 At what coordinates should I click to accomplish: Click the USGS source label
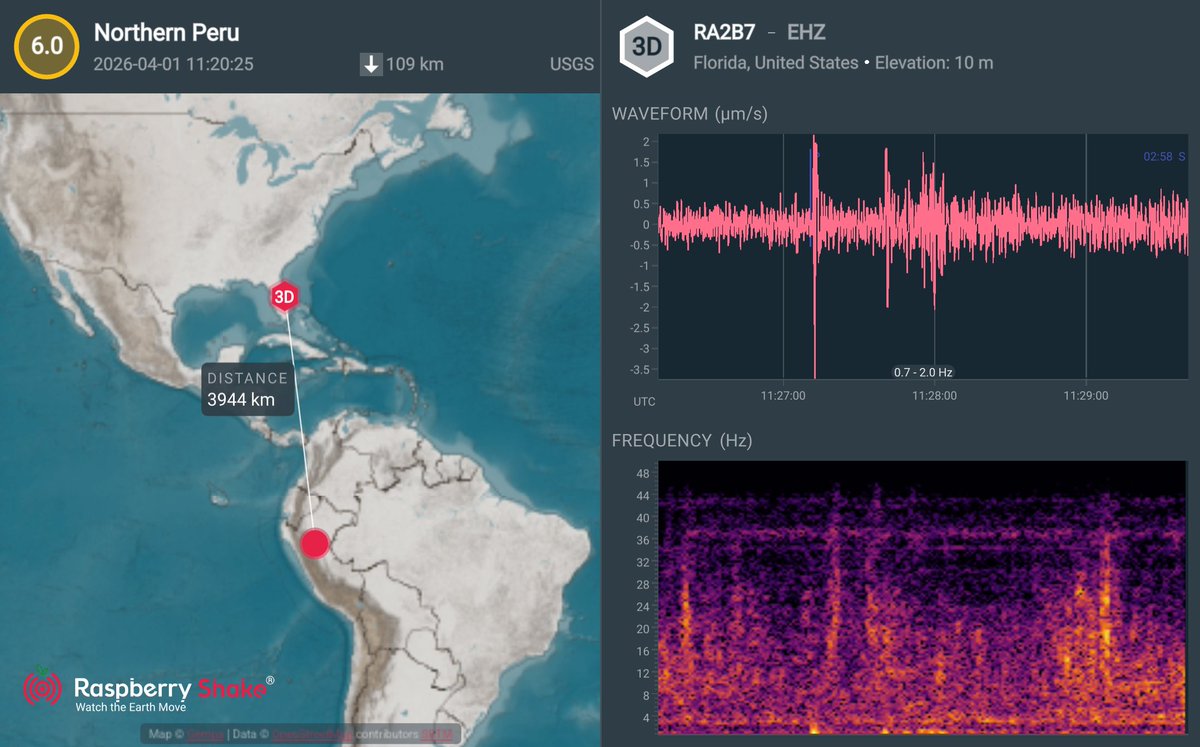572,65
